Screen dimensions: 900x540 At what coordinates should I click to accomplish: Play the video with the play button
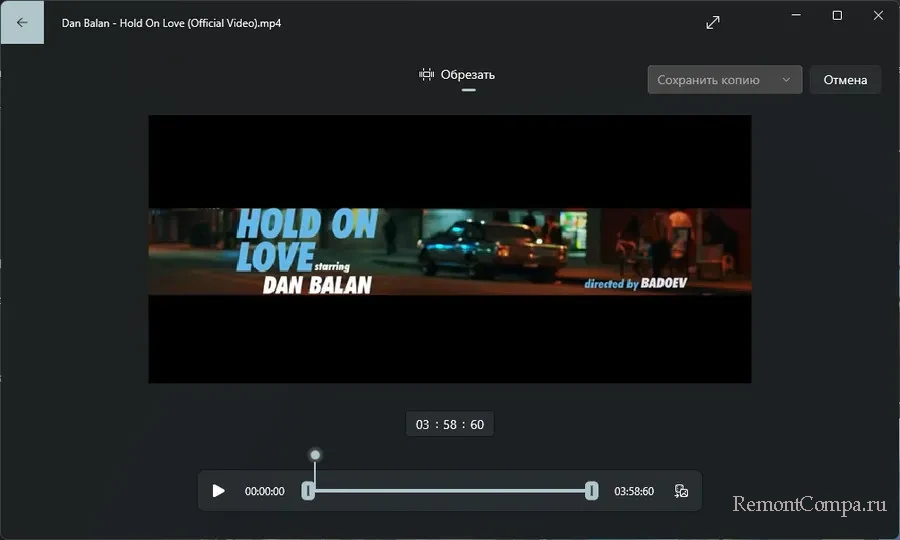pos(218,491)
